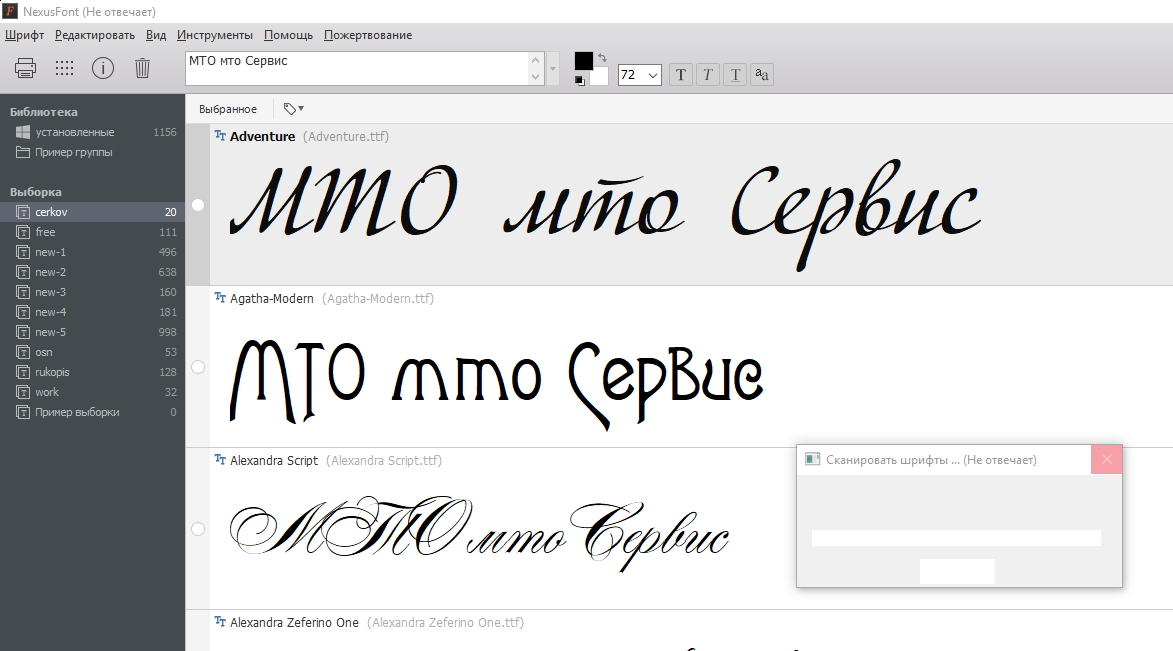
Task: Click sample text box scroll-up arrow
Action: click(x=535, y=61)
